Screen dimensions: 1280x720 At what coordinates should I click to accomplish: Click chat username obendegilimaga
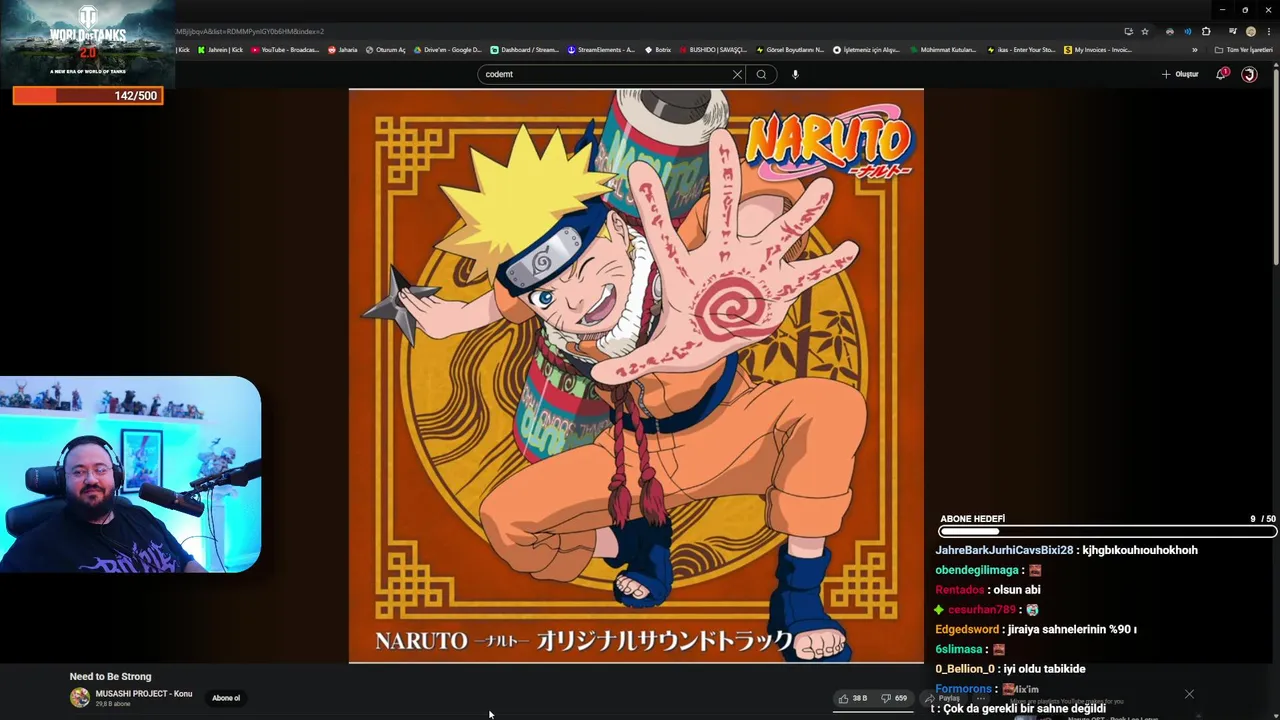point(977,570)
